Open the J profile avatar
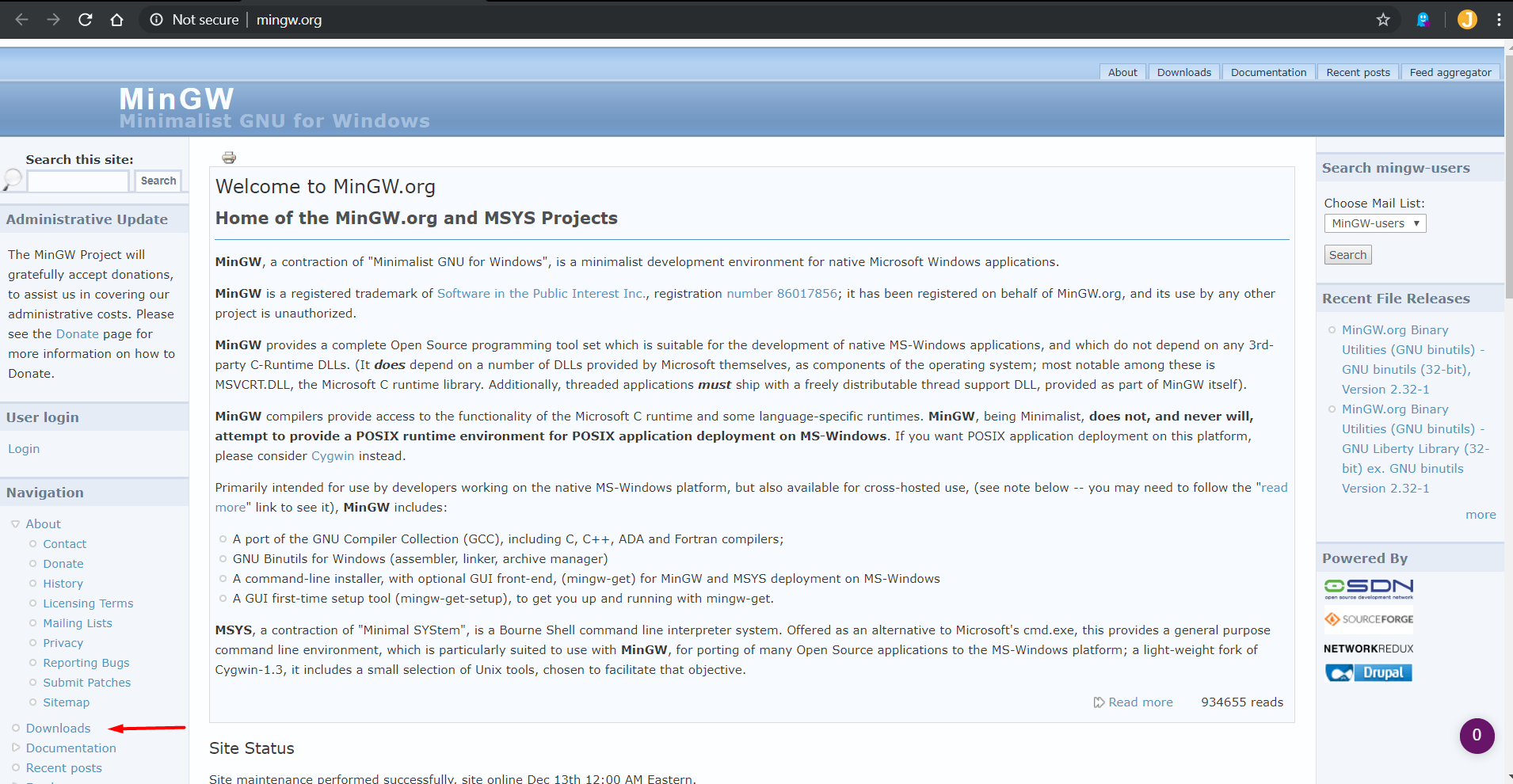The height and width of the screenshot is (784, 1513). point(1467,20)
